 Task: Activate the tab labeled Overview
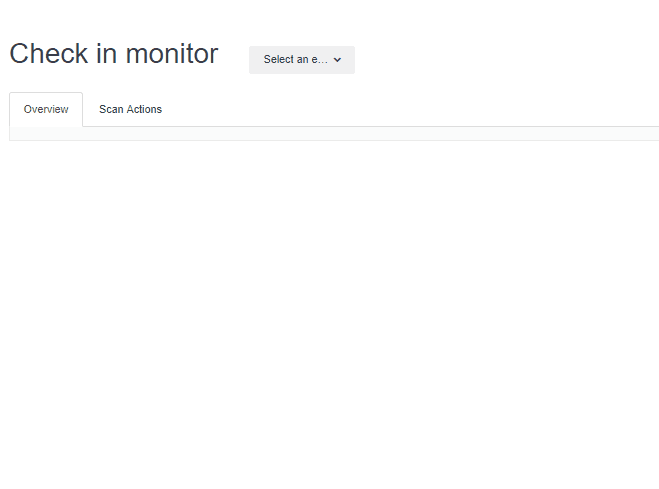click(46, 109)
